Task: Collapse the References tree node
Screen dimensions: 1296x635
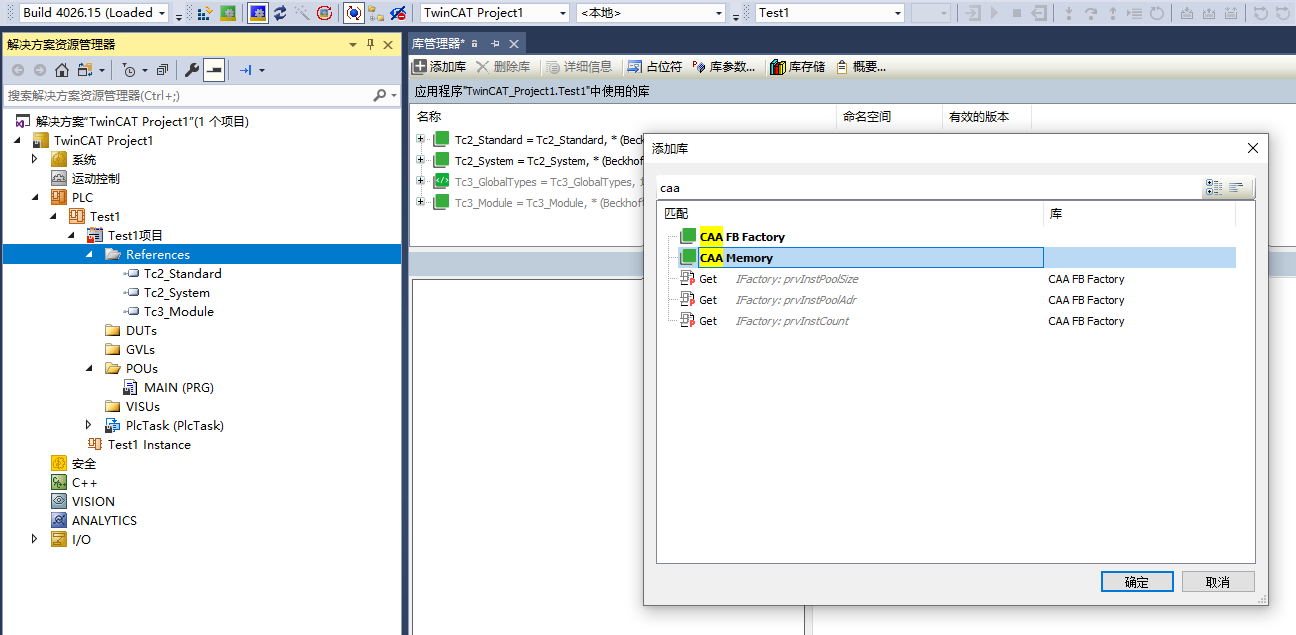Action: (92, 254)
